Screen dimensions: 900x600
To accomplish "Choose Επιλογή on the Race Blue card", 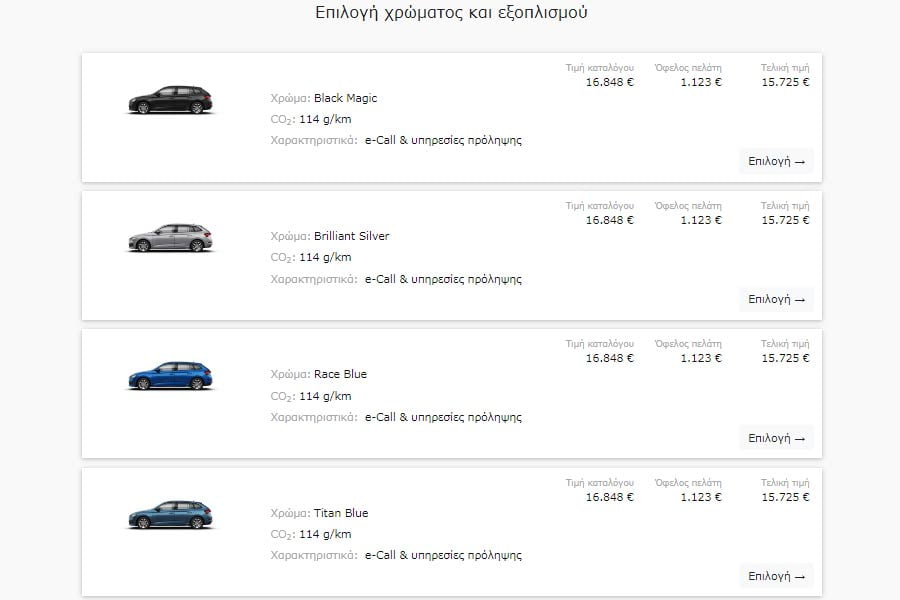I will [776, 438].
